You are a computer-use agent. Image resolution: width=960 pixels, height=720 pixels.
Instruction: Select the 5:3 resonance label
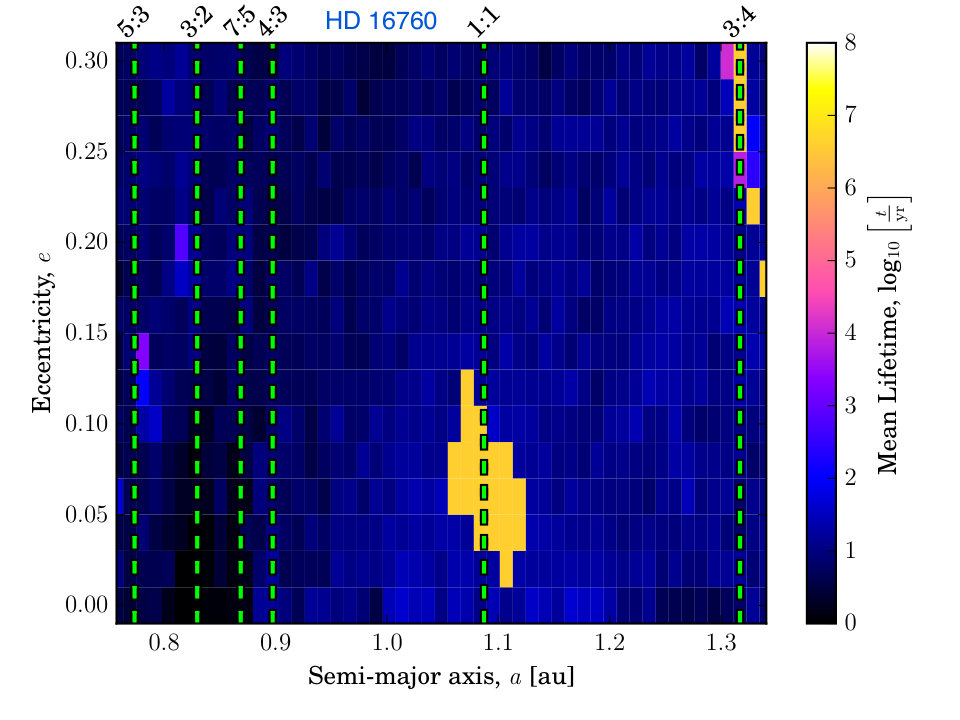point(134,23)
